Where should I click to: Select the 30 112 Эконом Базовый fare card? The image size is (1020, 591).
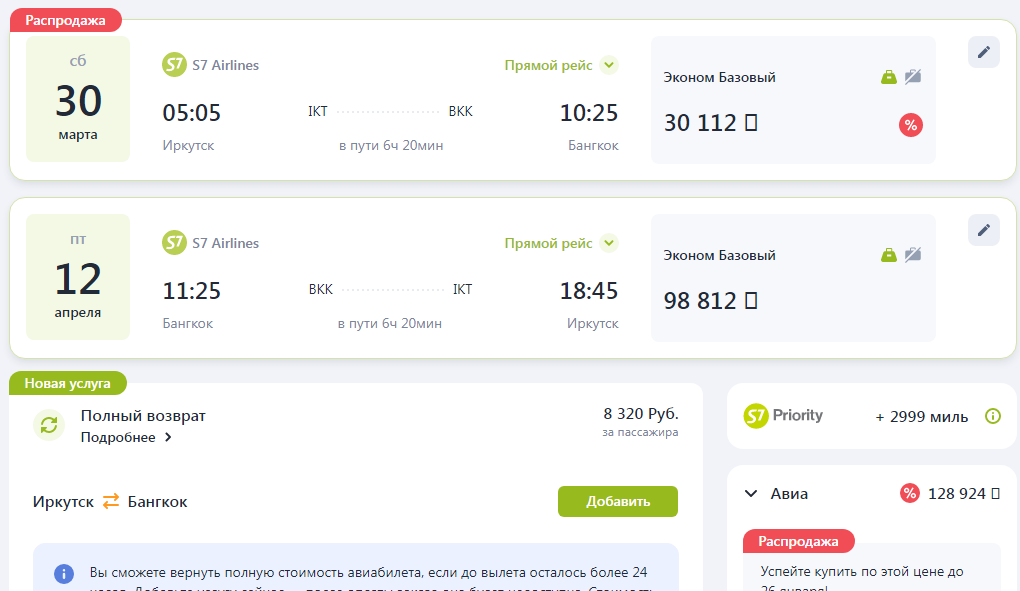tap(792, 100)
